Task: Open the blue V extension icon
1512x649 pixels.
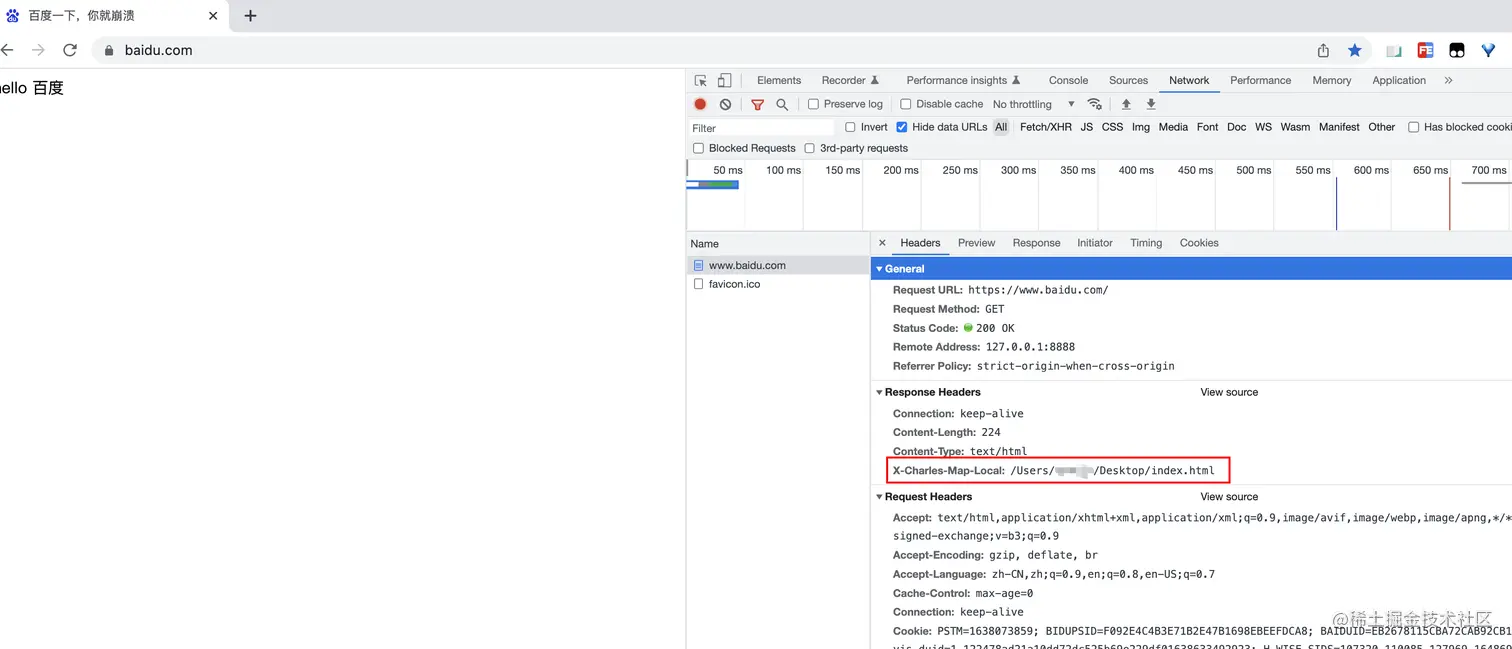Action: [x=1489, y=50]
